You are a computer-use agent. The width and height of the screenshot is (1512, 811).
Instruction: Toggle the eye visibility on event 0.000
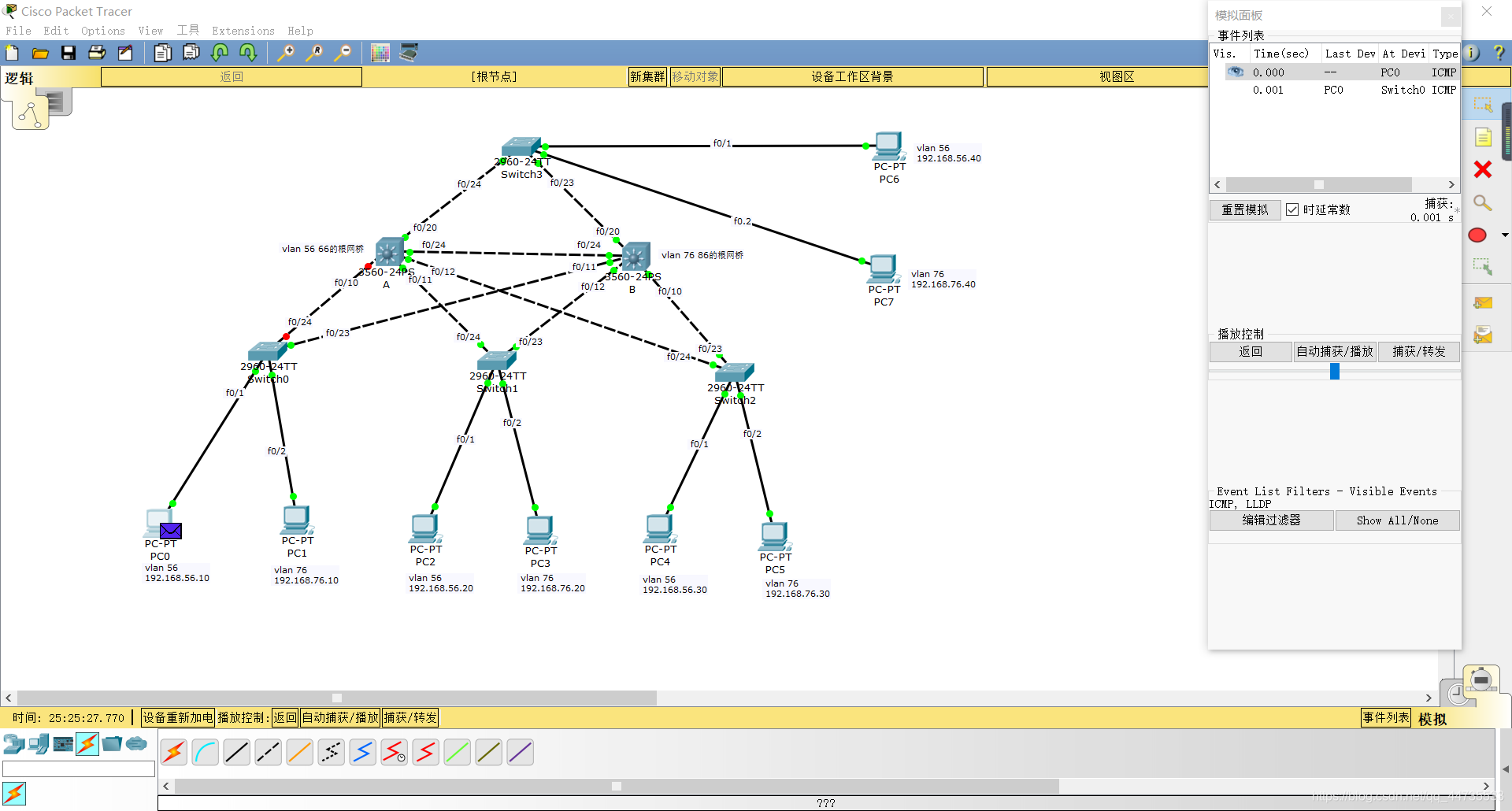pyautogui.click(x=1236, y=72)
